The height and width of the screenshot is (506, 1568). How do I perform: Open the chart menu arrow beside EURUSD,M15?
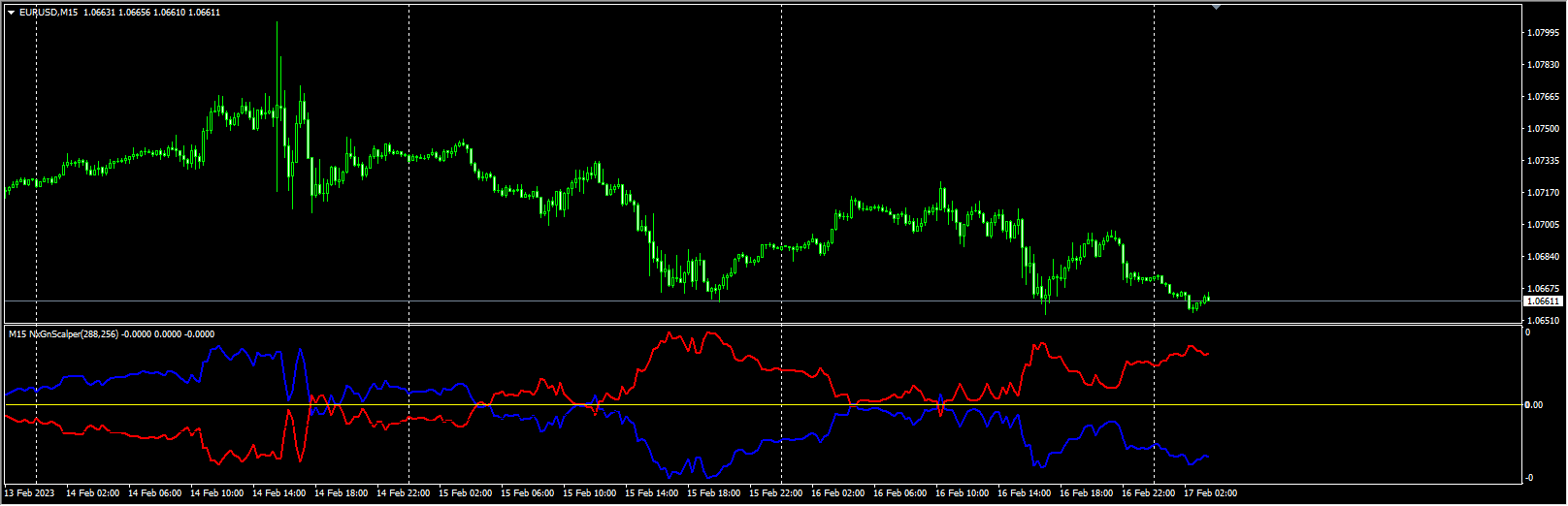[x=12, y=13]
